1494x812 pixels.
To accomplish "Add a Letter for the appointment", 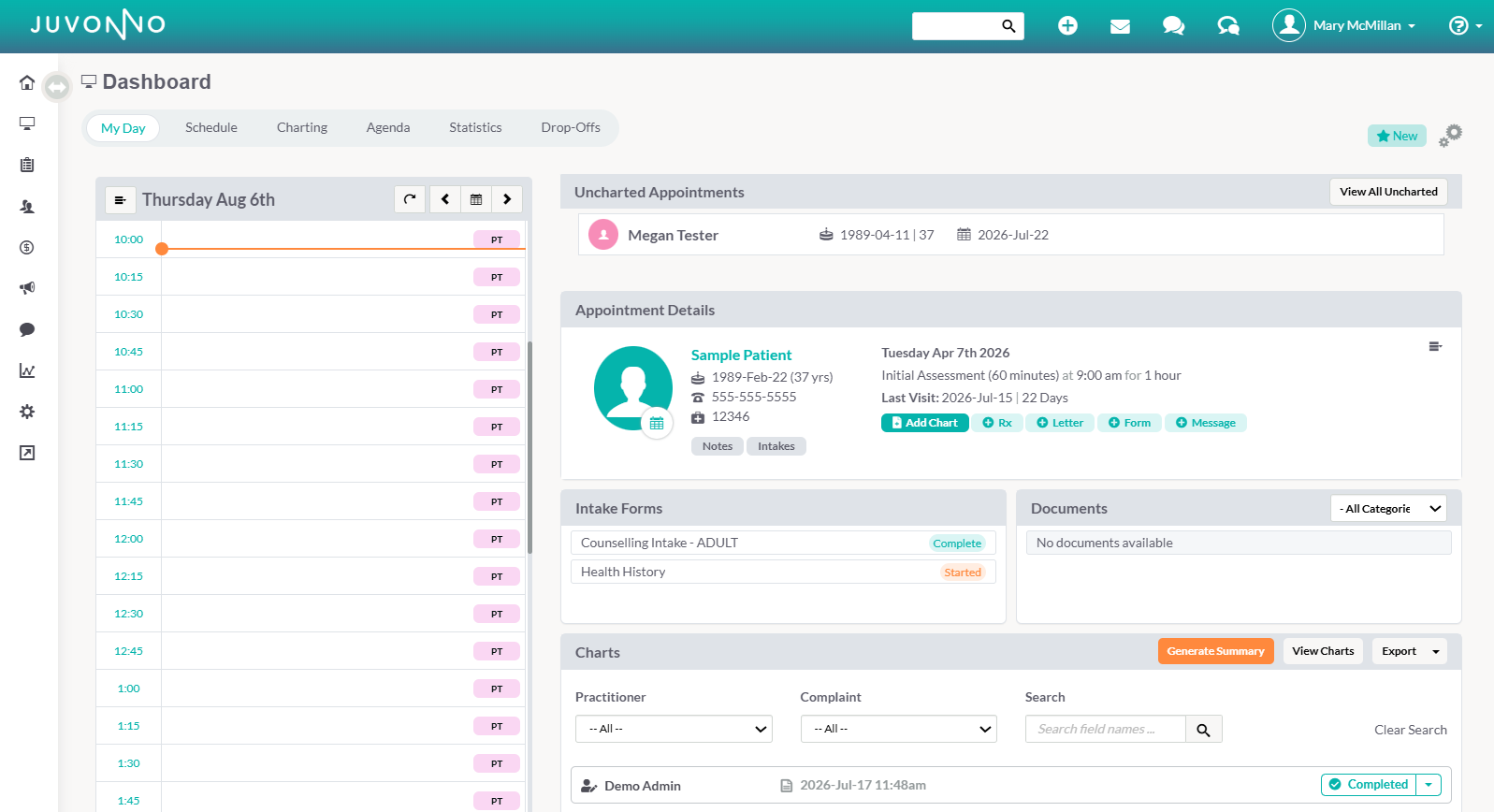I will [x=1060, y=423].
